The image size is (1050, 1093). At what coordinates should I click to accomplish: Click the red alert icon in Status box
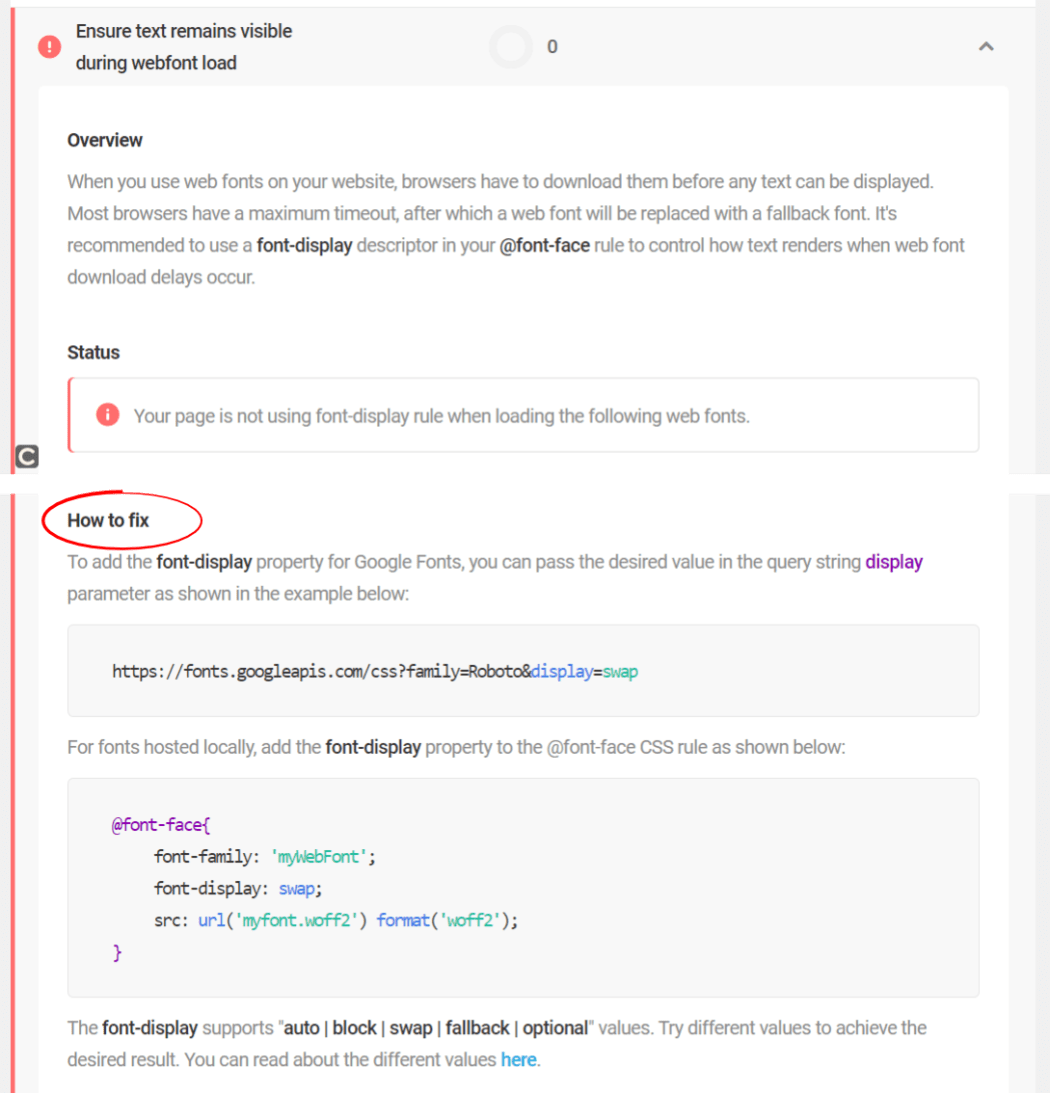point(108,415)
